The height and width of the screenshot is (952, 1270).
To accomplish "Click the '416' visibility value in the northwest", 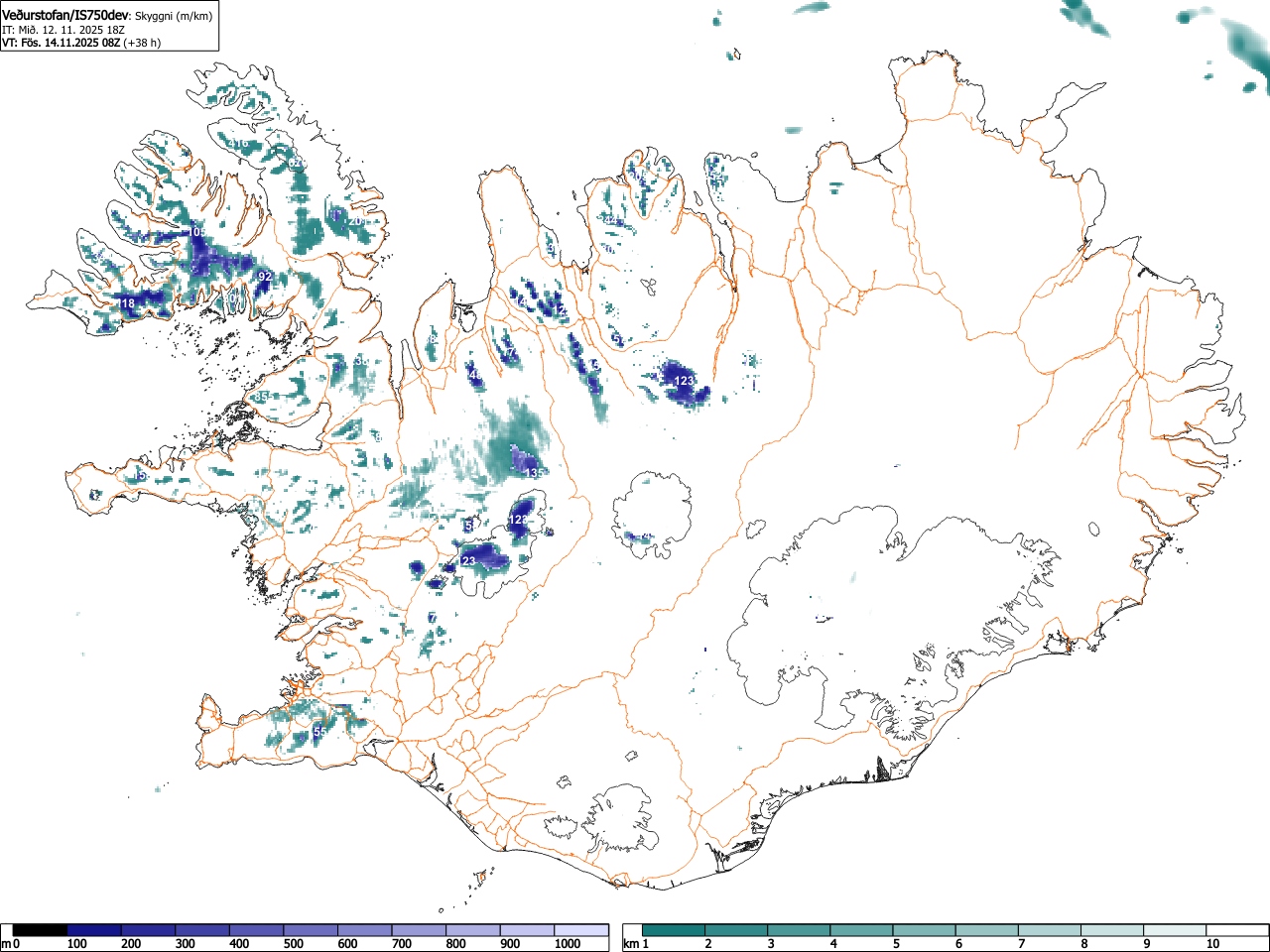I will [238, 144].
